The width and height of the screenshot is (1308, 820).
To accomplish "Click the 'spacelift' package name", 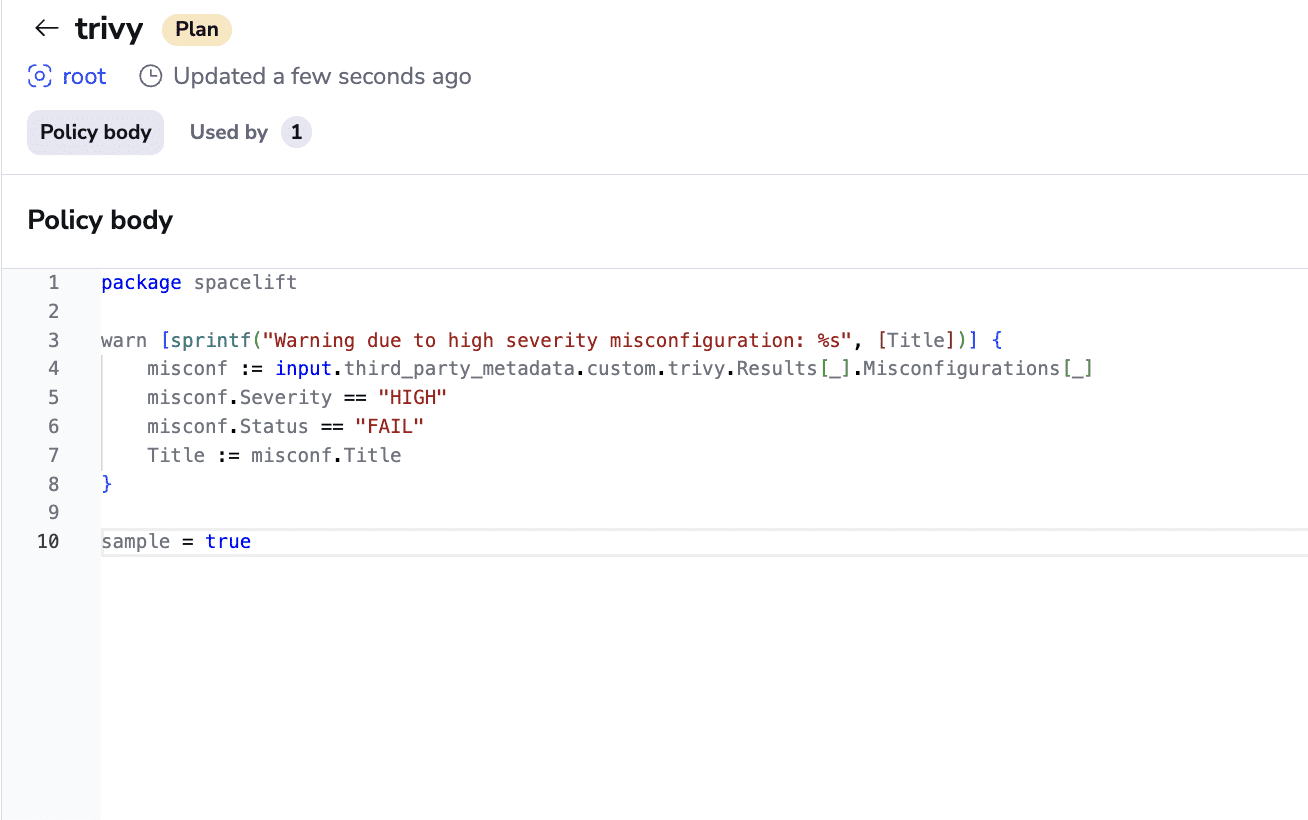I will [x=245, y=282].
